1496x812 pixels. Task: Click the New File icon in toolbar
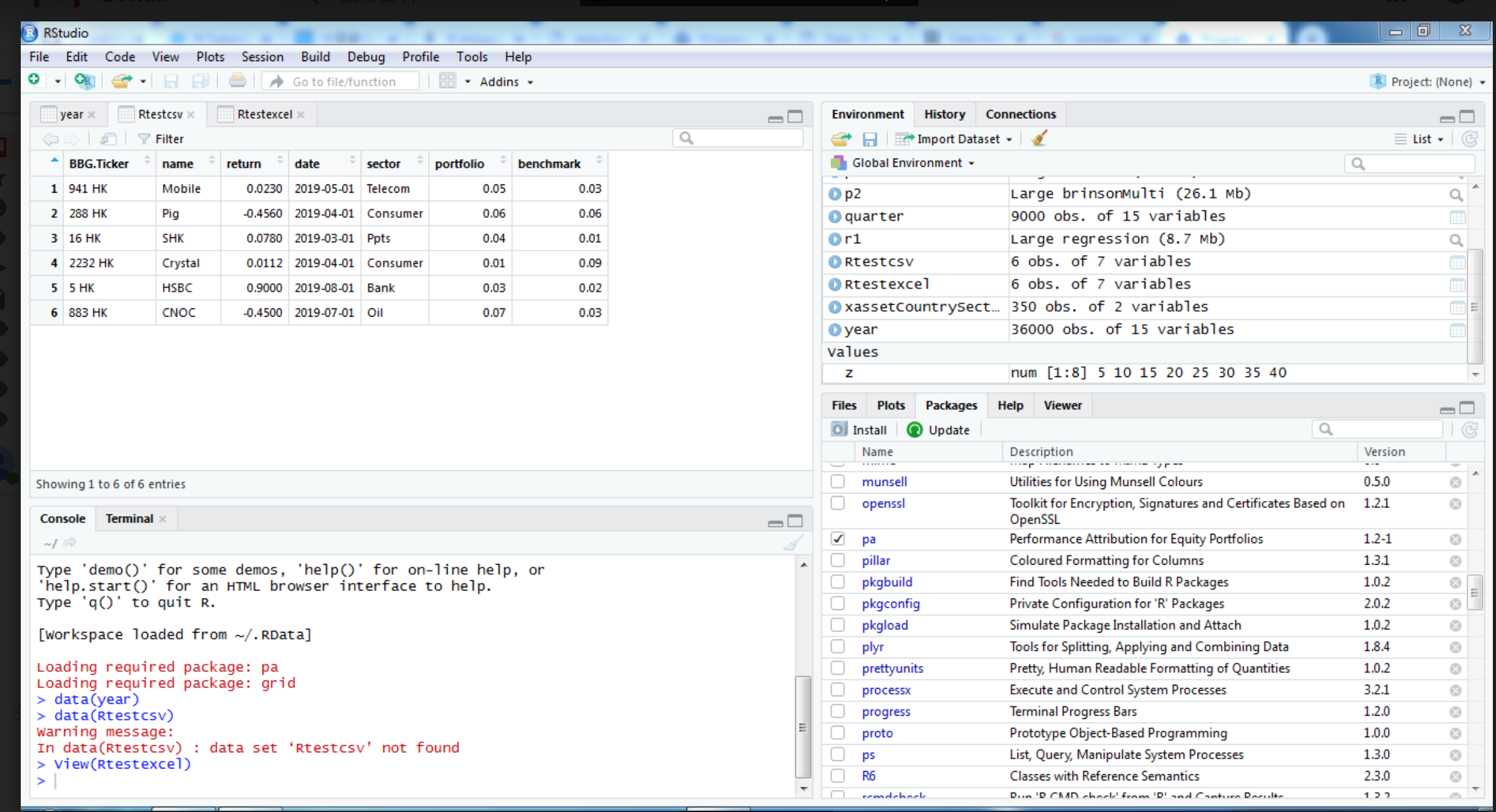[x=35, y=81]
